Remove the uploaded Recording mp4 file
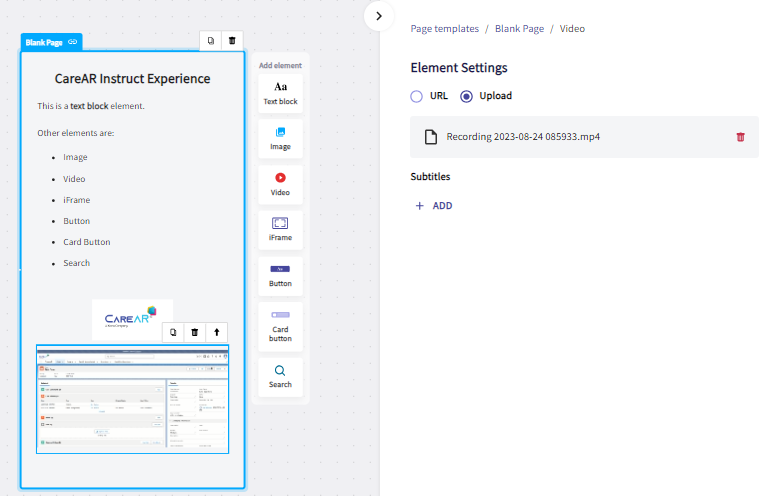779x496 pixels. point(740,137)
